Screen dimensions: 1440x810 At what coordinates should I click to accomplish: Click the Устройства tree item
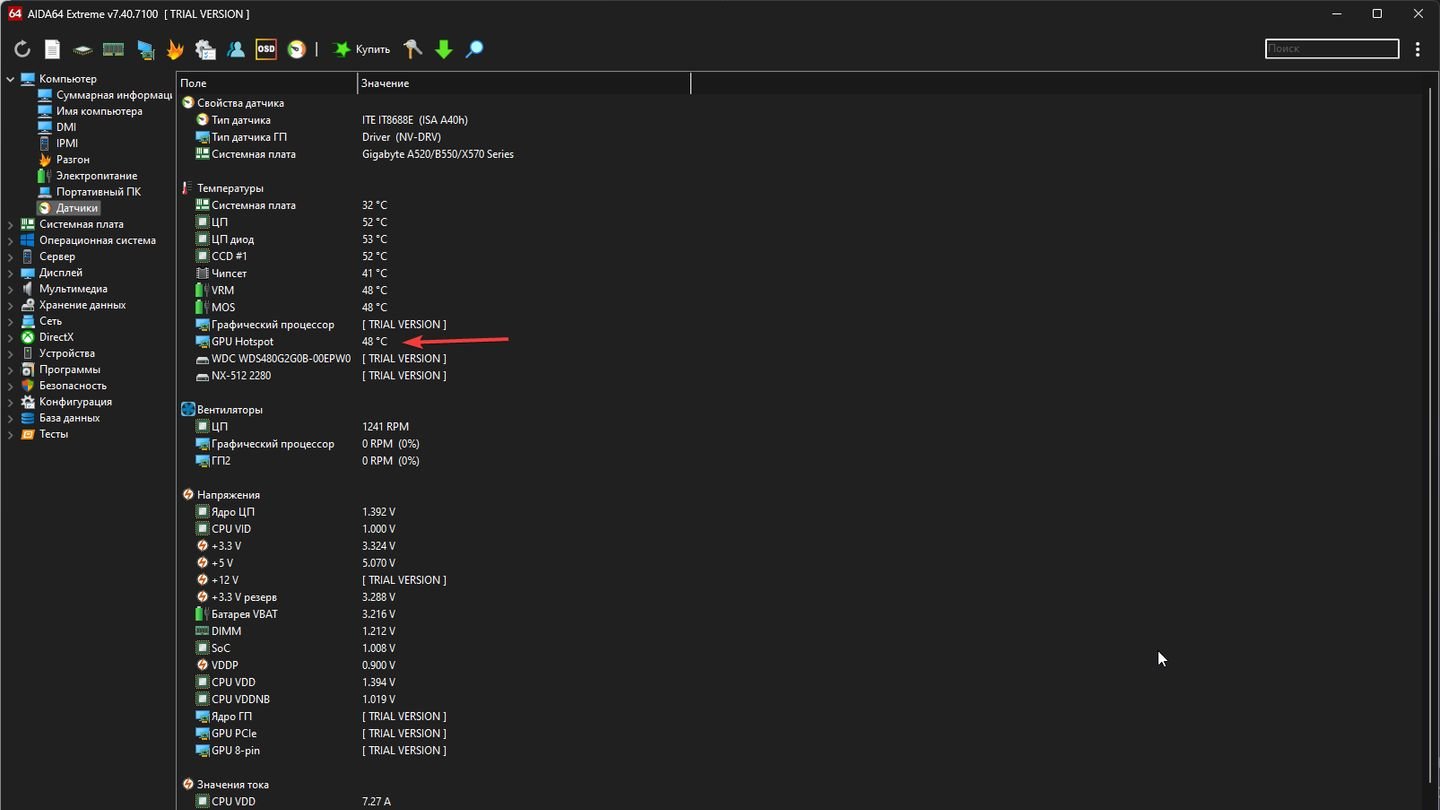click(x=58, y=354)
